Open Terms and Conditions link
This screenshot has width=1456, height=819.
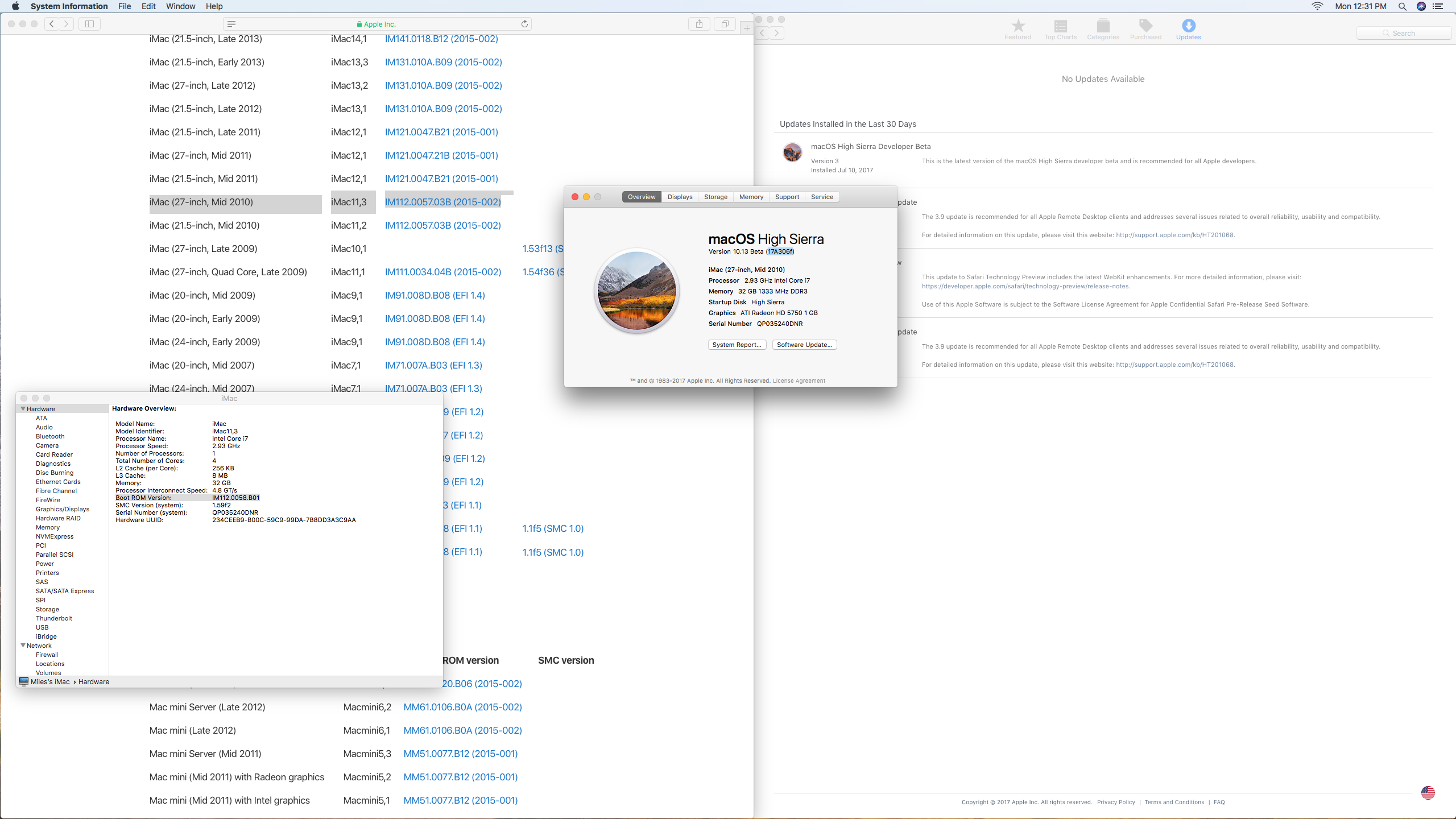1174,803
